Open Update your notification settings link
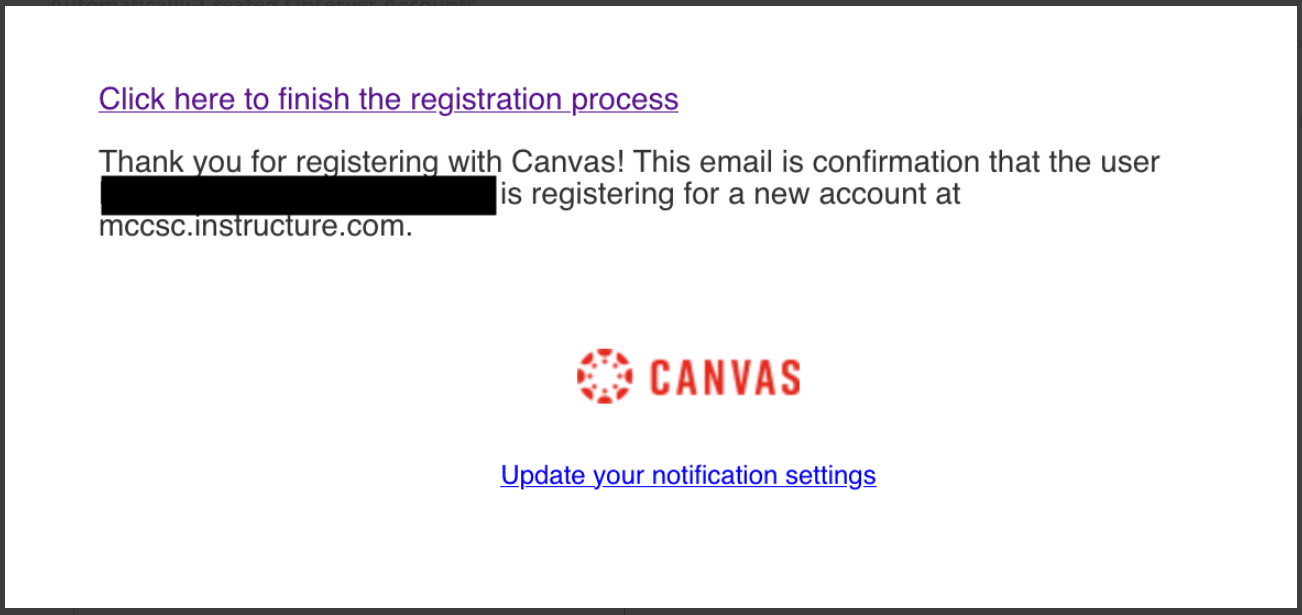 [688, 475]
